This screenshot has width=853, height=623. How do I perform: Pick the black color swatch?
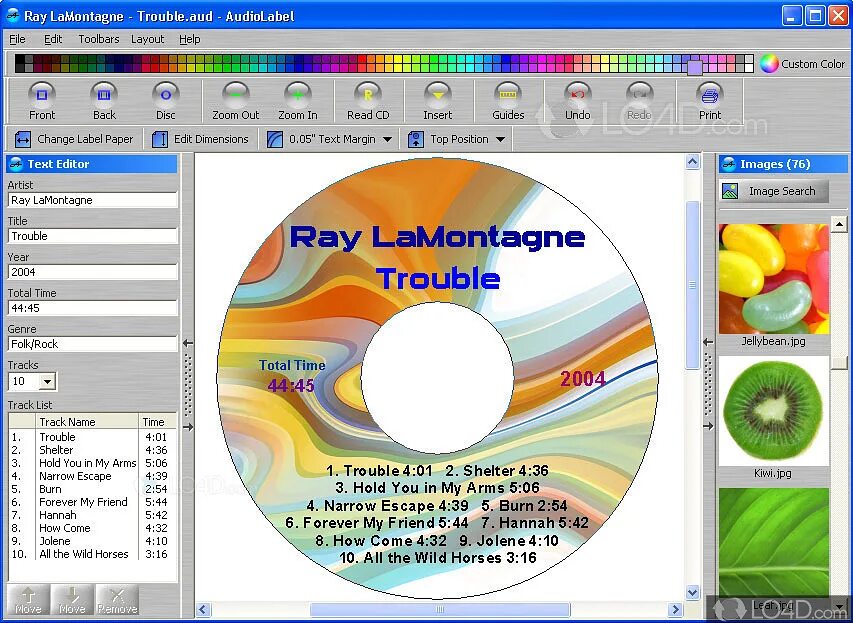point(20,64)
